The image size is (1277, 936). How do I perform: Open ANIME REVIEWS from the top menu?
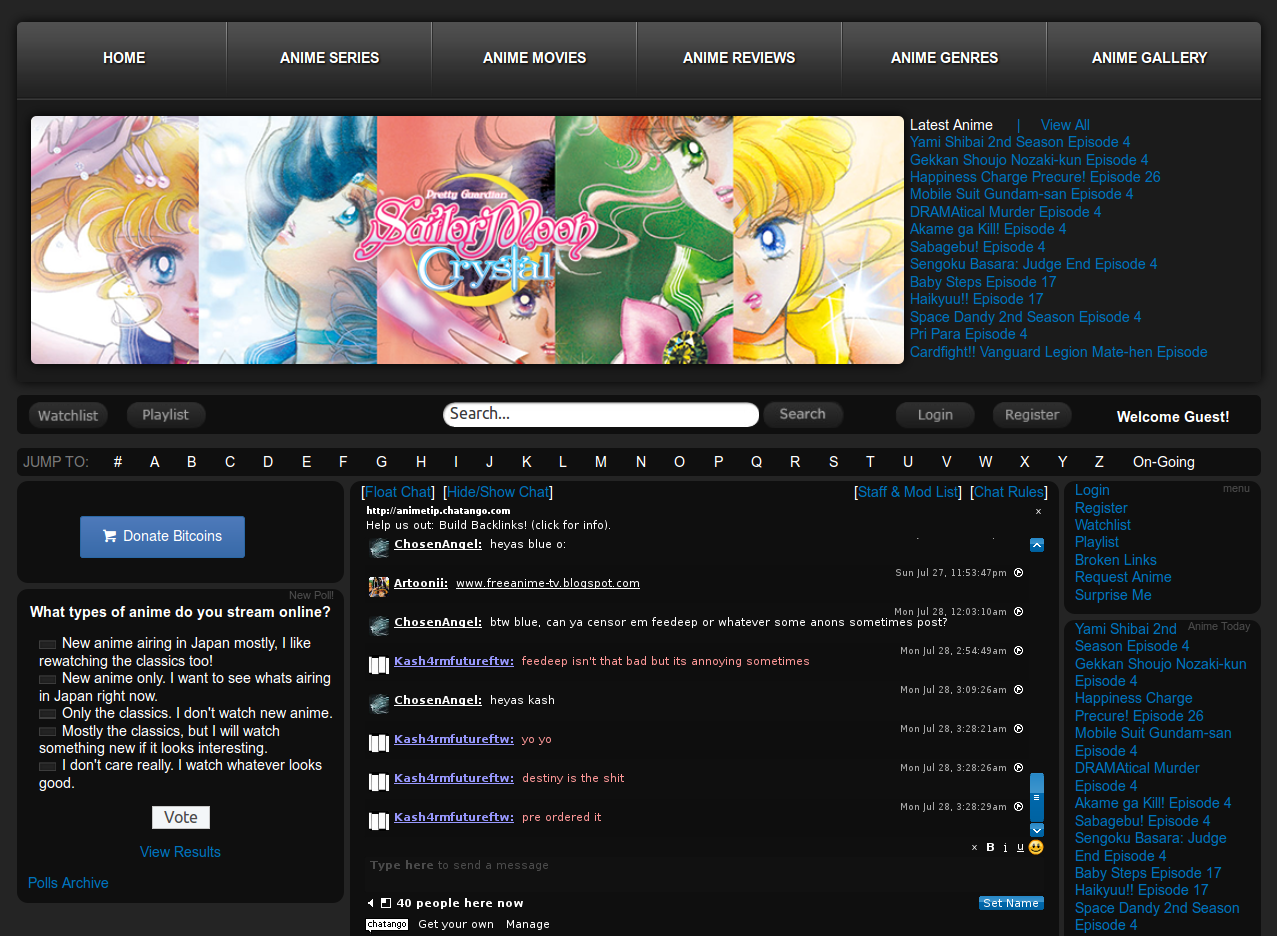pyautogui.click(x=739, y=58)
